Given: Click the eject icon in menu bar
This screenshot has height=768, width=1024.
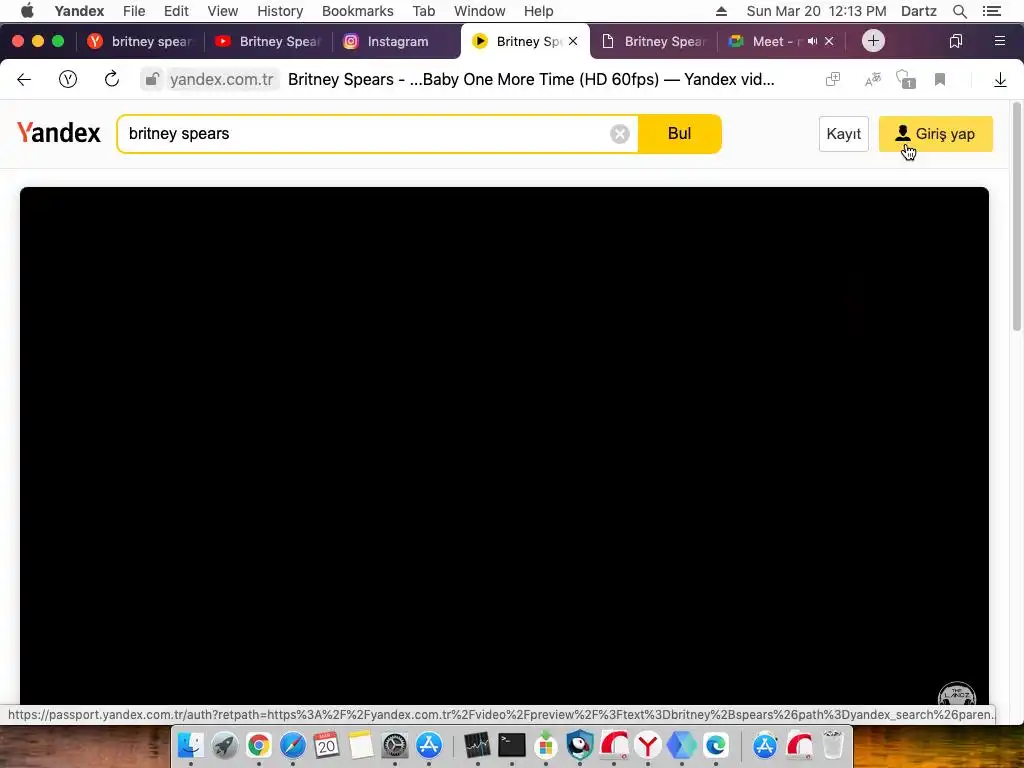Looking at the screenshot, I should pyautogui.click(x=721, y=11).
